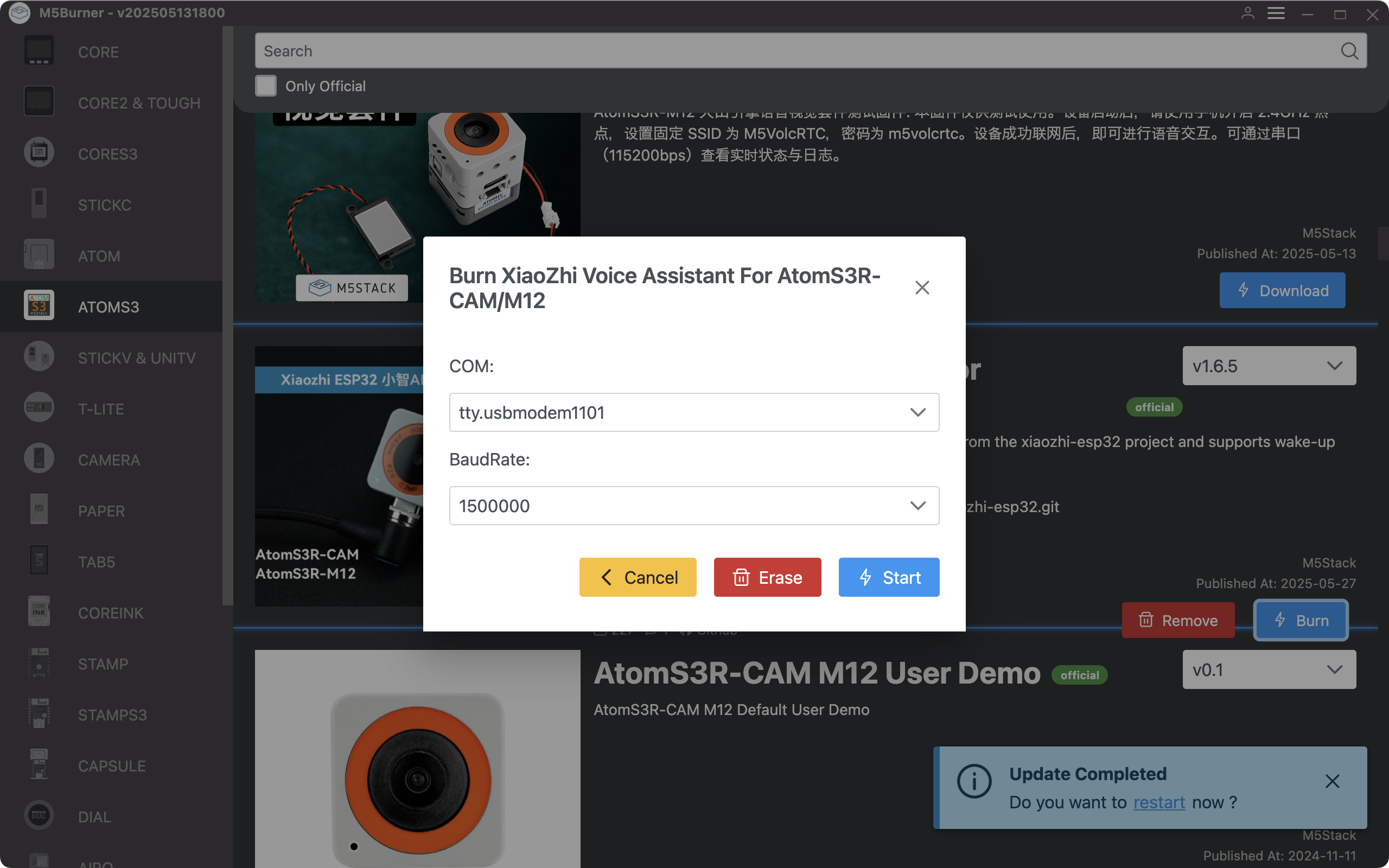The width and height of the screenshot is (1389, 868).
Task: Click the ATOMS3 device icon
Action: 39,306
